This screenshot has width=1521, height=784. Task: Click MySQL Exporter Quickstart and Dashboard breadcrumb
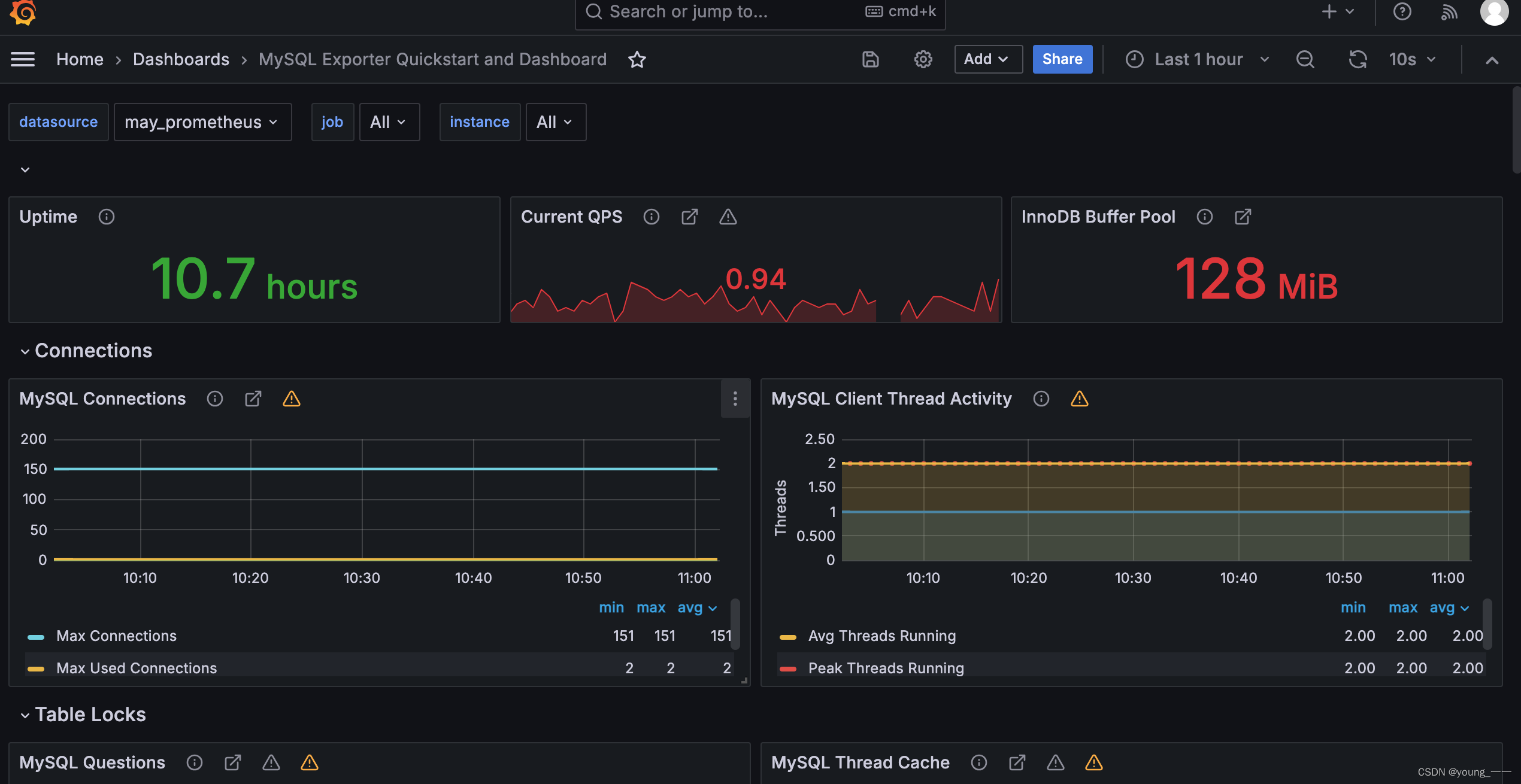click(x=432, y=59)
